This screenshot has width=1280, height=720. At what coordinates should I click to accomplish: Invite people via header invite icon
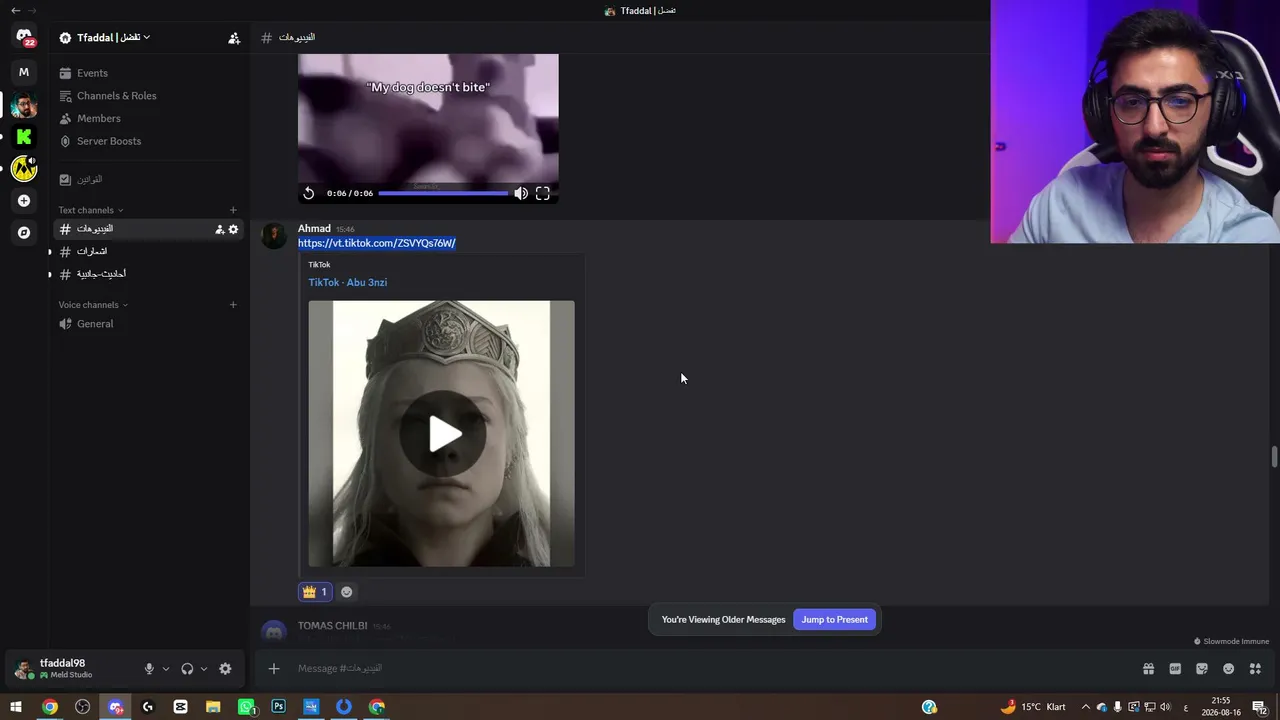click(x=234, y=38)
